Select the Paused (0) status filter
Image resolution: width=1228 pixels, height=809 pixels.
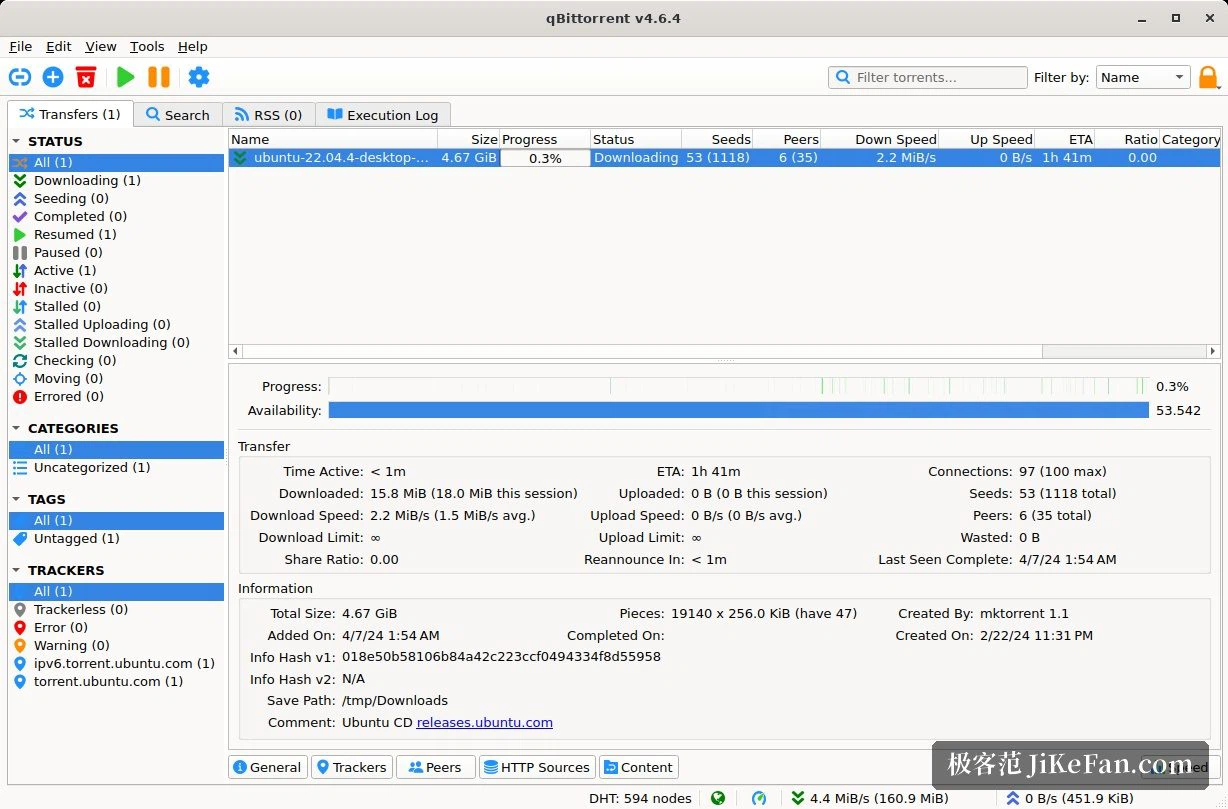point(116,252)
